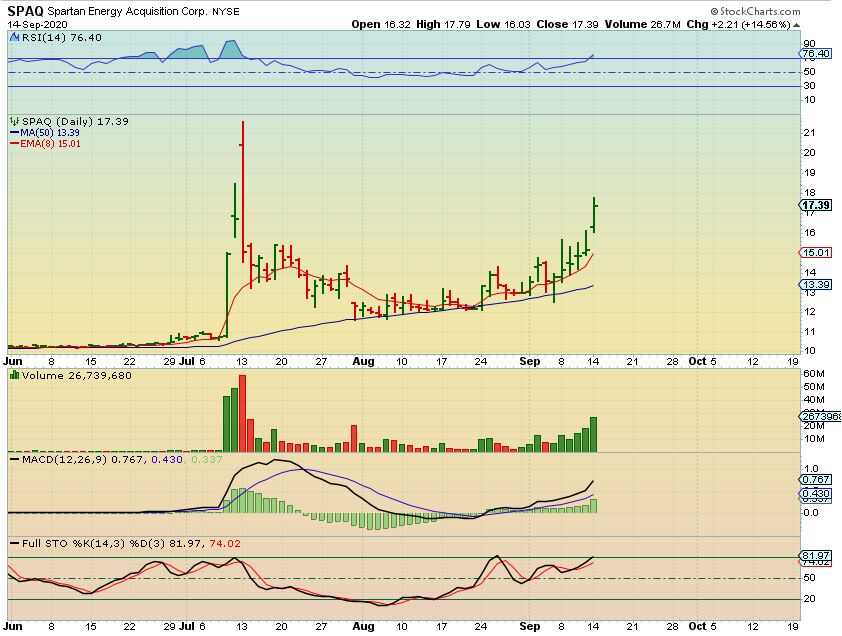Click the Close 17.39 value

coord(568,24)
